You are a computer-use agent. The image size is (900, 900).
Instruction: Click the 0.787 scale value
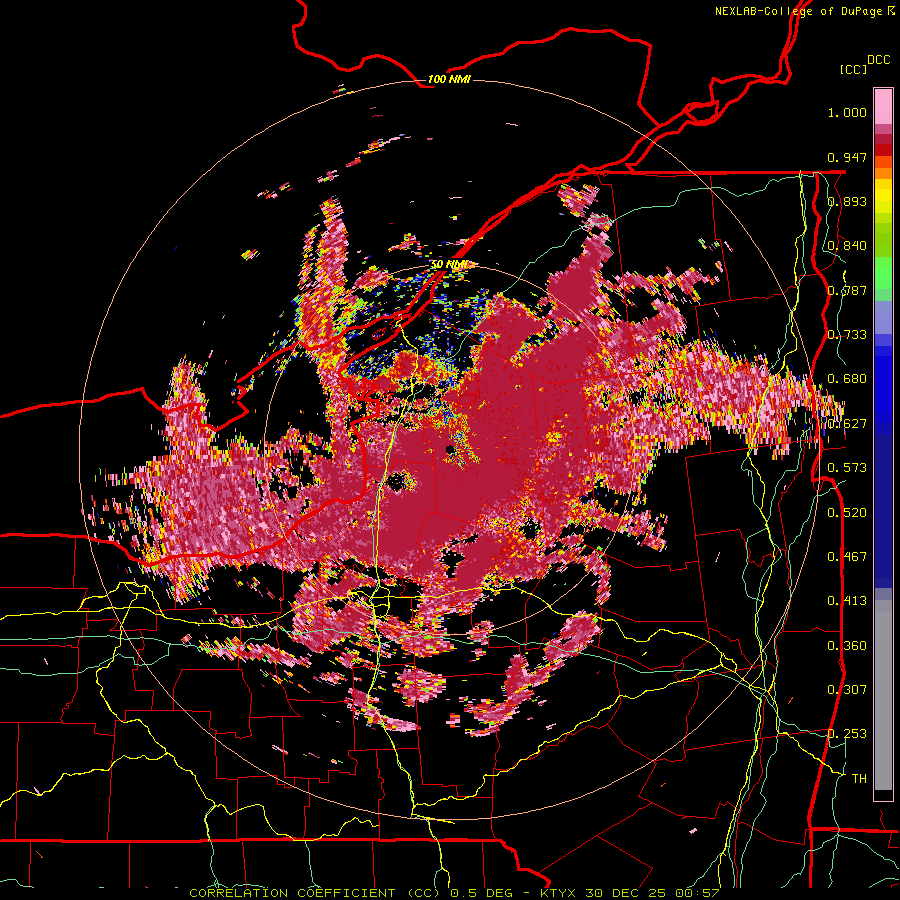[847, 290]
